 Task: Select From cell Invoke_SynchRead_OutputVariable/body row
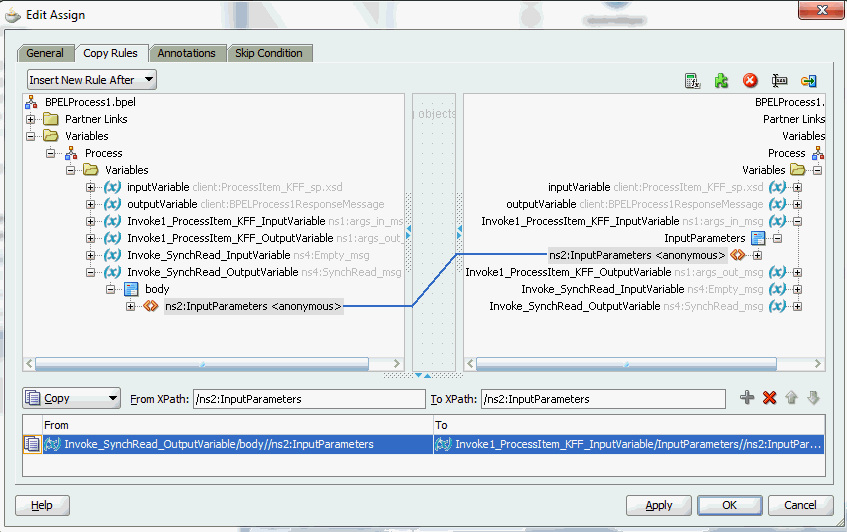coord(238,445)
